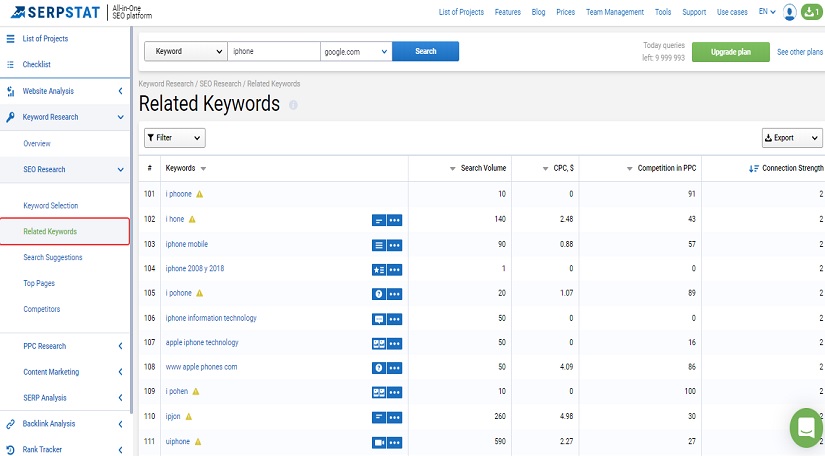
Task: Click SERP feature icon in 'iphone mobile' row
Action: 379,245
